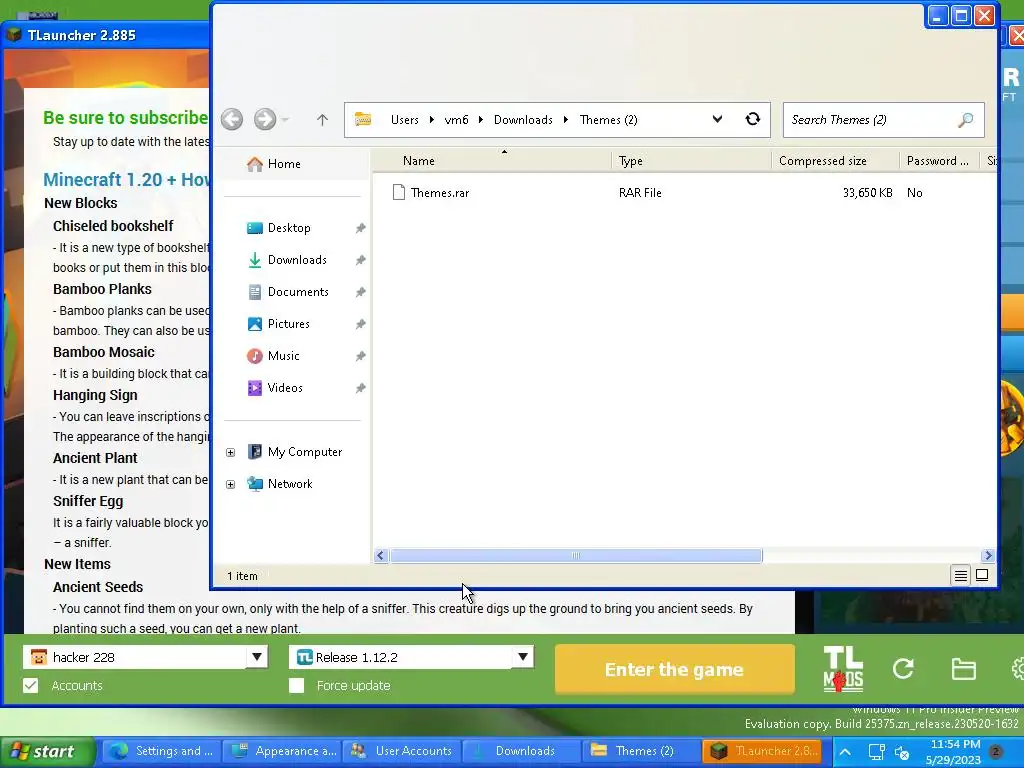Expand the chevron after vm6 in path
The image size is (1024, 768).
pyautogui.click(x=481, y=120)
